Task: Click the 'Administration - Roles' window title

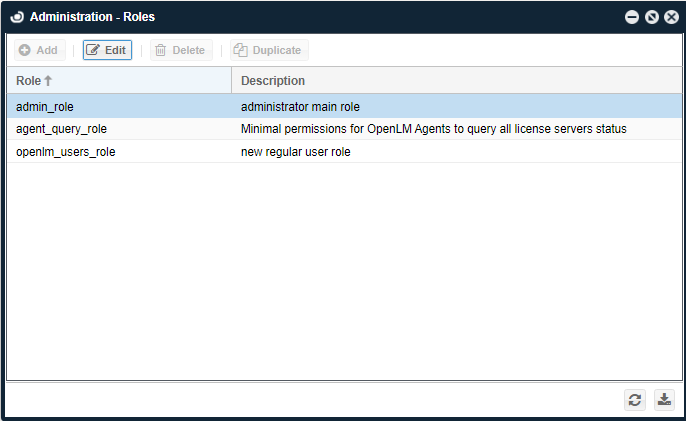Action: tap(92, 17)
